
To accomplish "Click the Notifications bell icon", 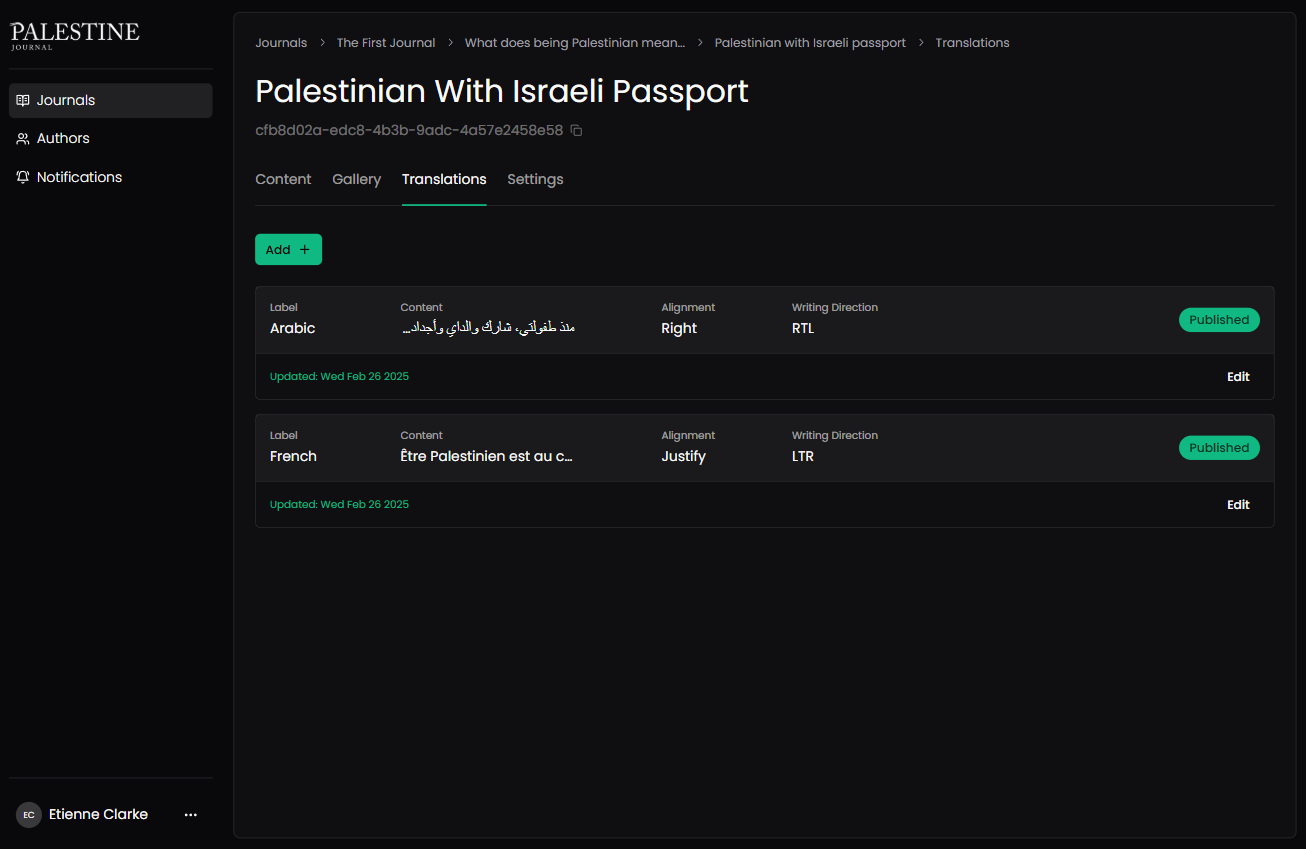I will [x=23, y=177].
